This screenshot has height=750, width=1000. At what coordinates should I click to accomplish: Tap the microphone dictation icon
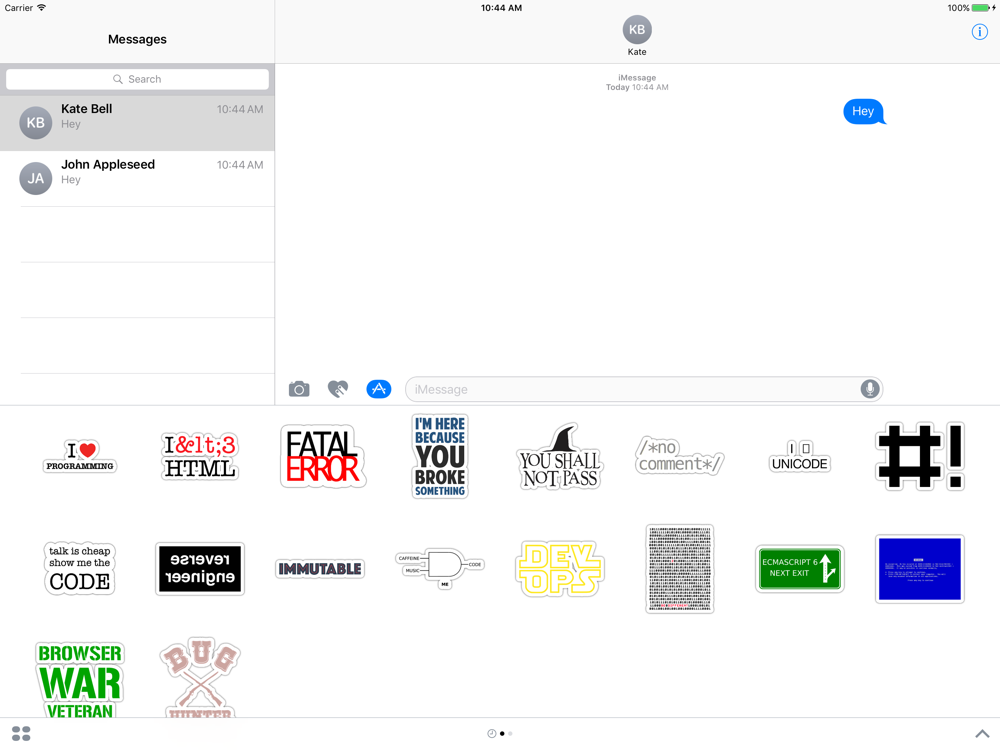(869, 389)
